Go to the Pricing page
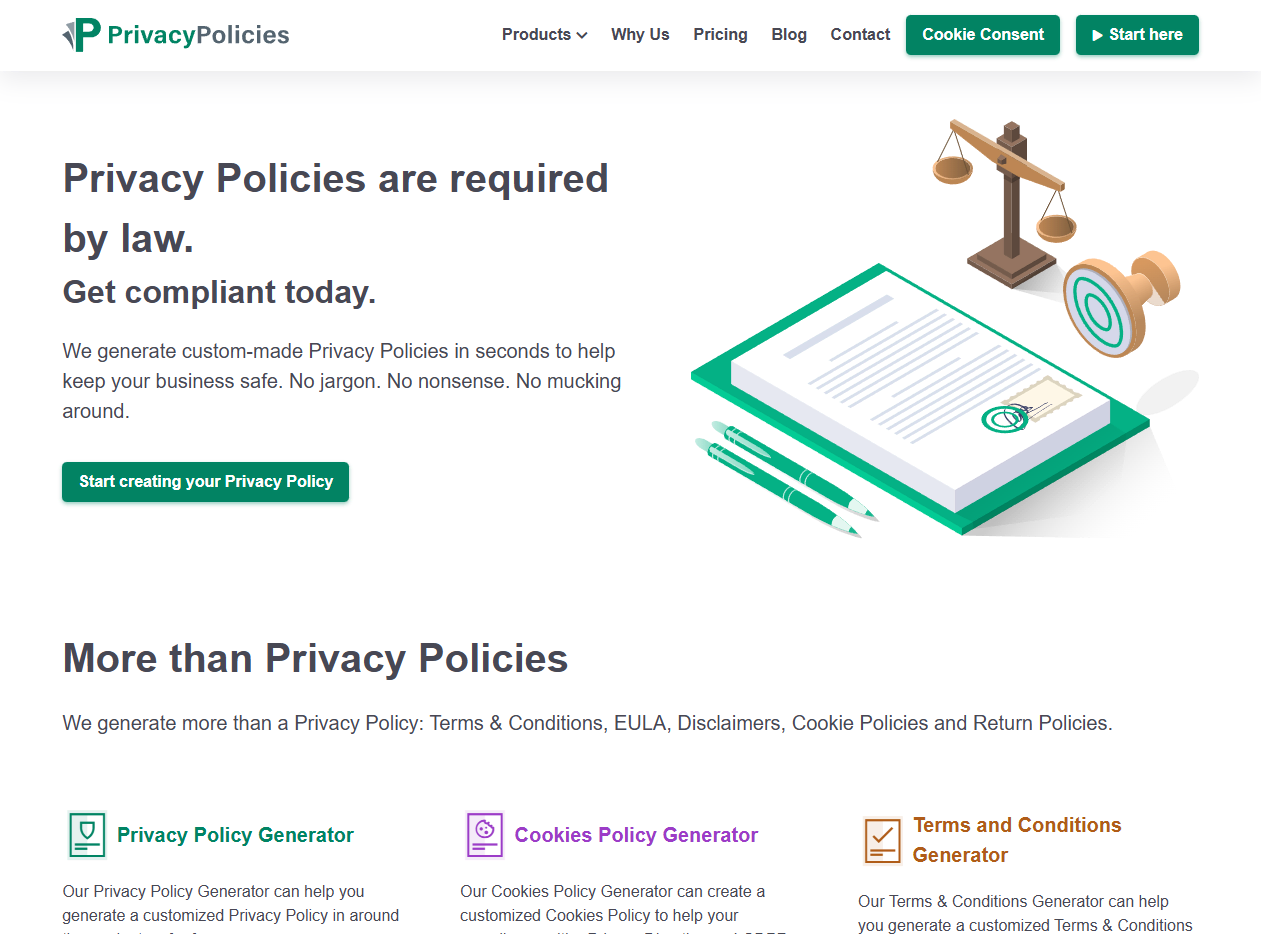The width and height of the screenshot is (1261, 934). coord(720,35)
